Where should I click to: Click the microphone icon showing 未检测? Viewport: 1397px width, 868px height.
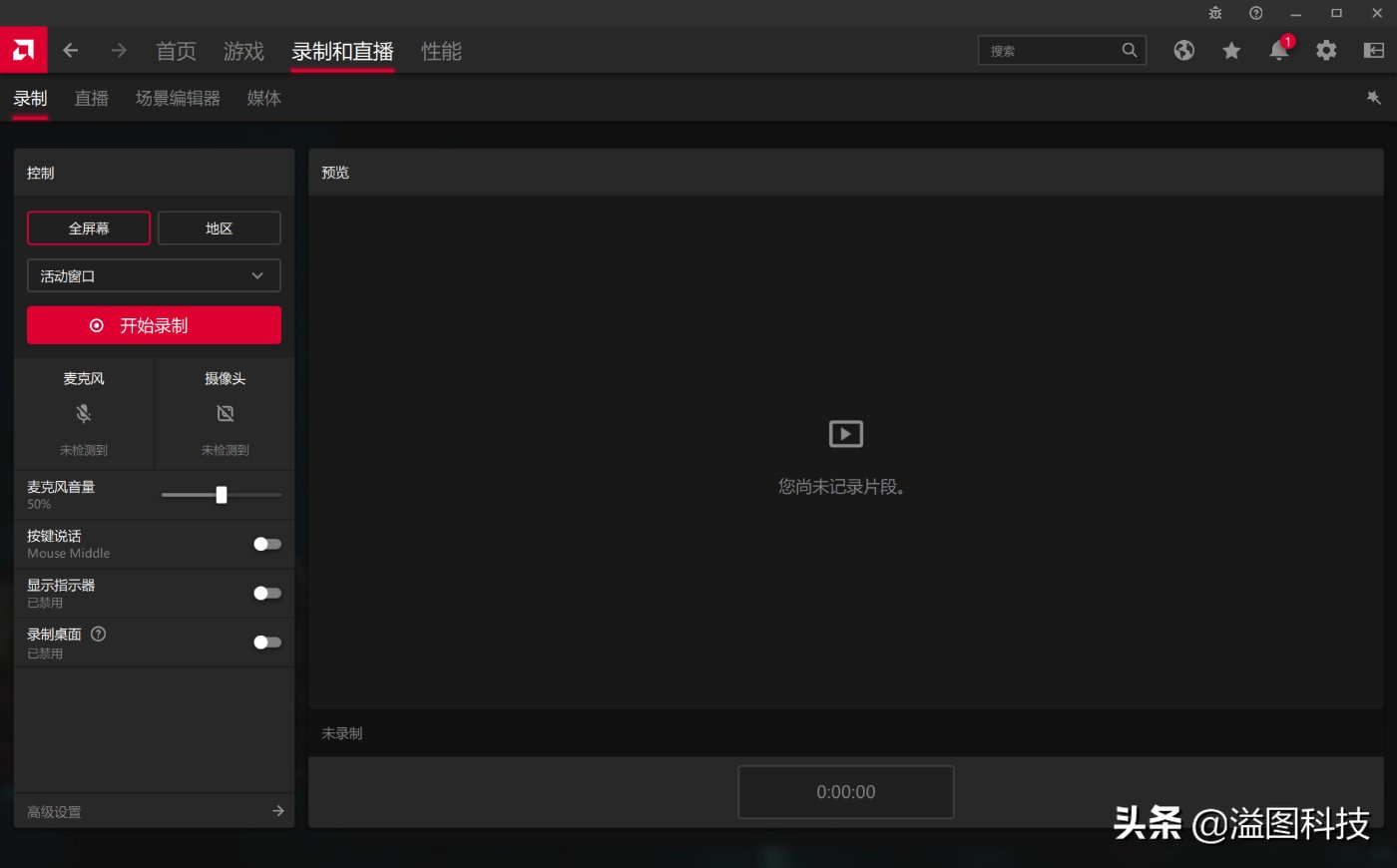point(83,413)
